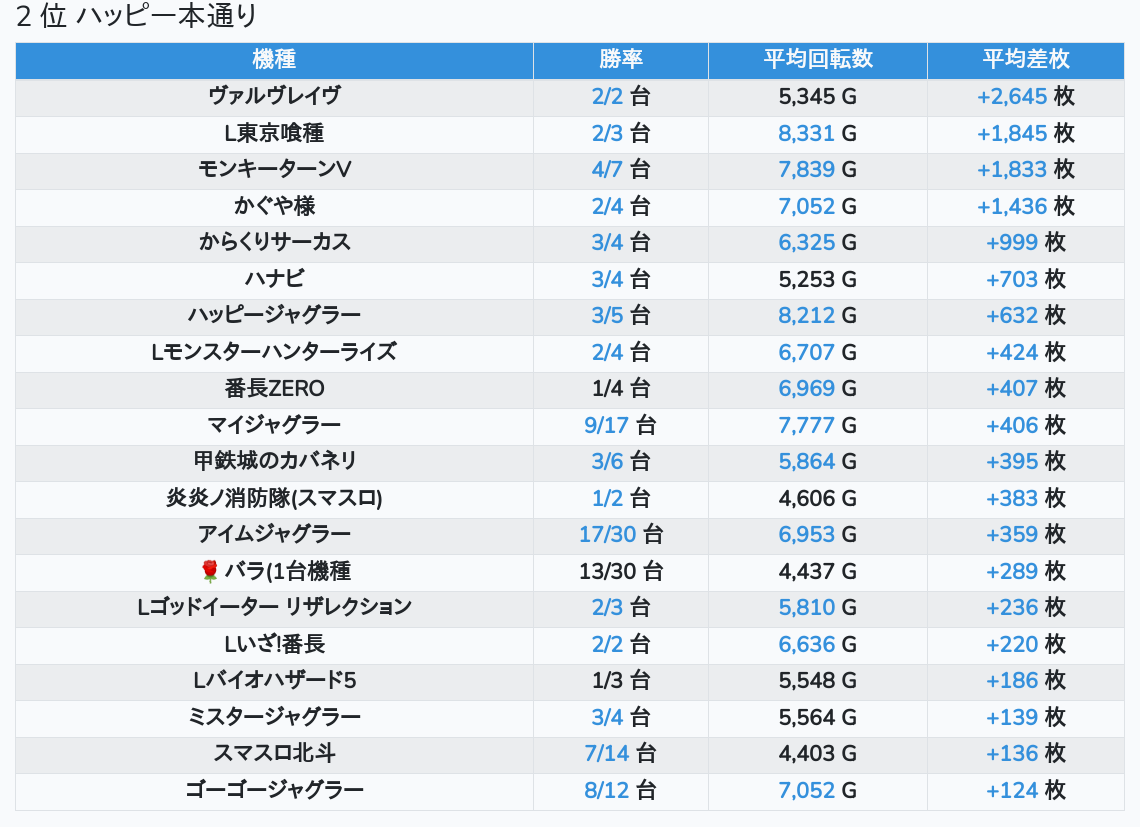Click スマスロ北斗 win rate 7/14
The height and width of the screenshot is (827, 1140).
tap(606, 753)
